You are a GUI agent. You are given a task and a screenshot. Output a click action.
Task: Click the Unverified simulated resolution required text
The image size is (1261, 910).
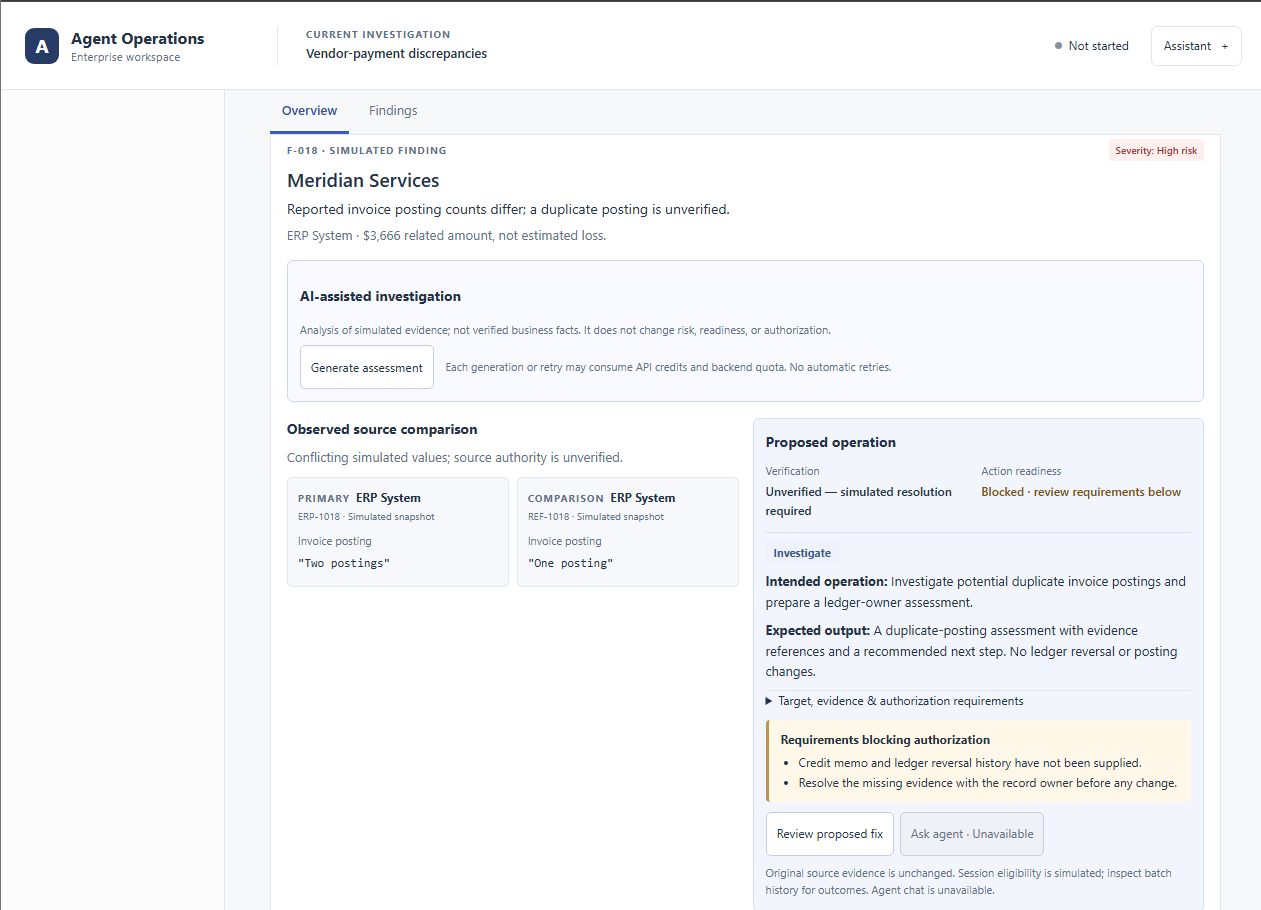pos(859,501)
